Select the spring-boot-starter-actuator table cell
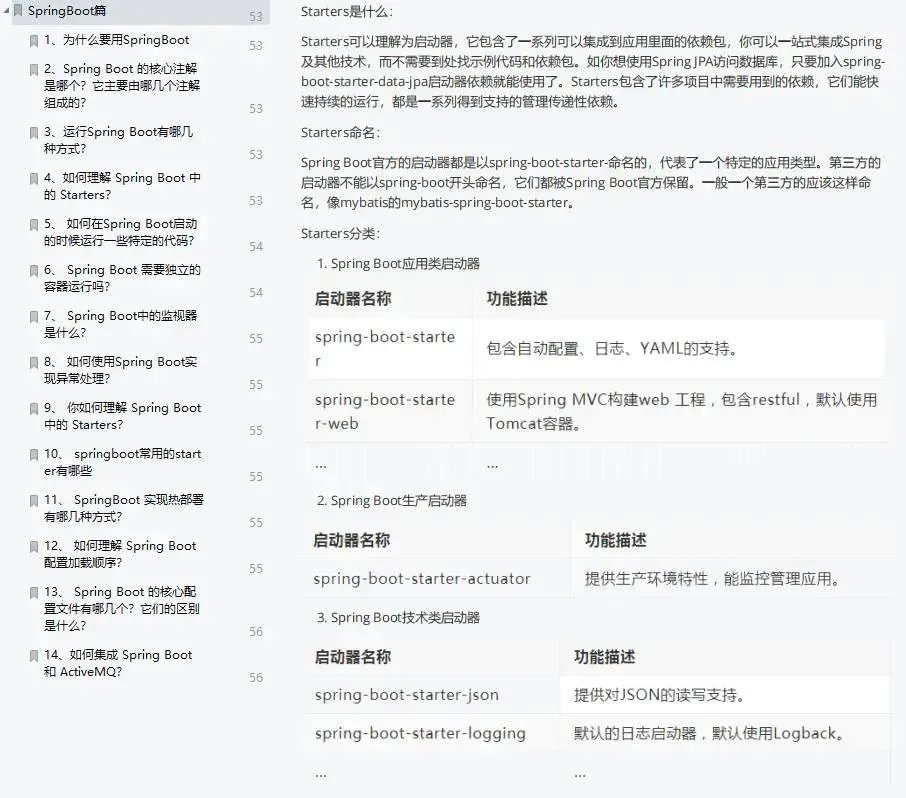 [421, 578]
